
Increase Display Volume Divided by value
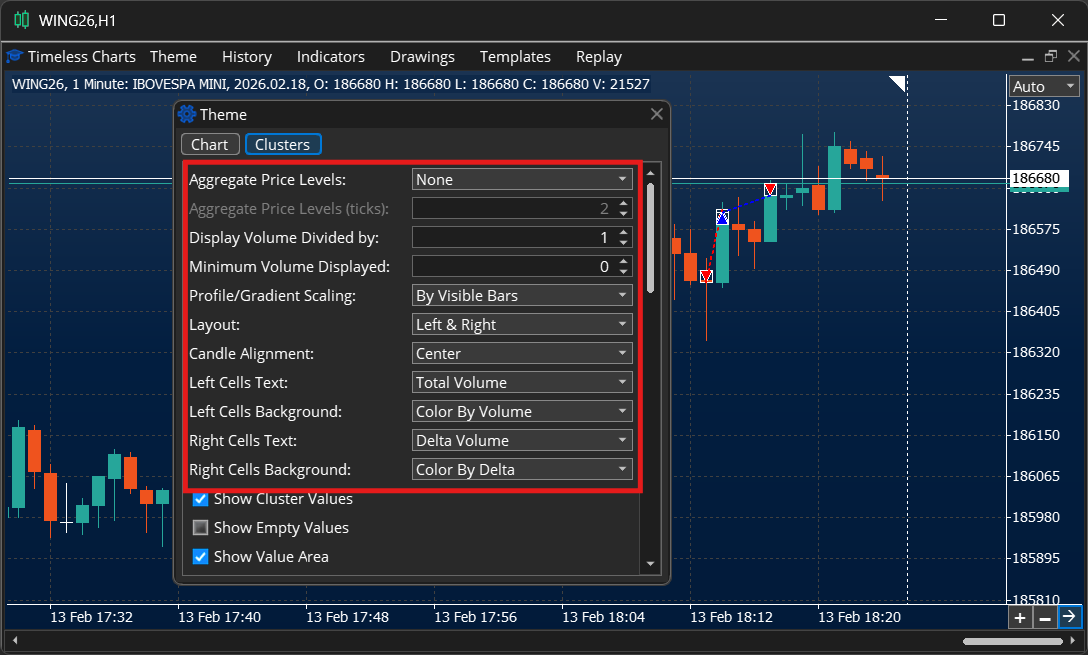[x=623, y=232]
